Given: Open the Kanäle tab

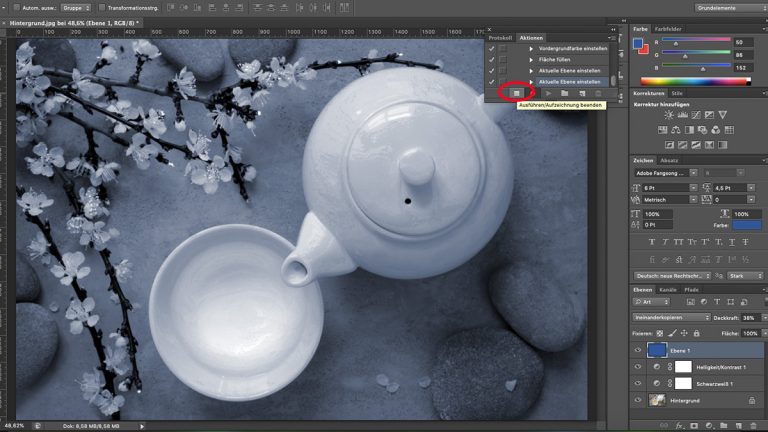Looking at the screenshot, I should click(668, 289).
